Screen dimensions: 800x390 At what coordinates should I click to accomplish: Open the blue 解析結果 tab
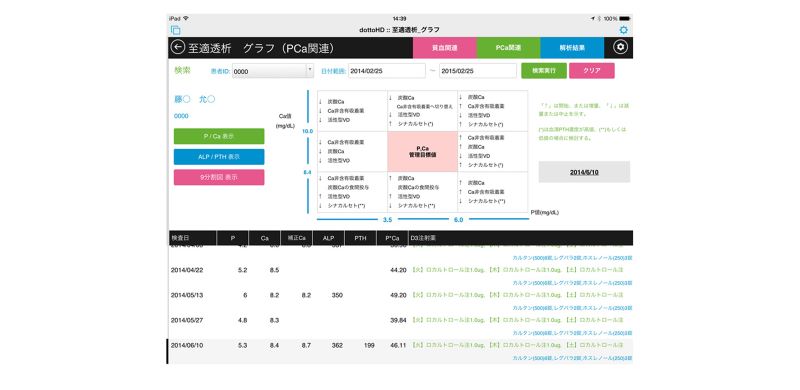click(572, 48)
